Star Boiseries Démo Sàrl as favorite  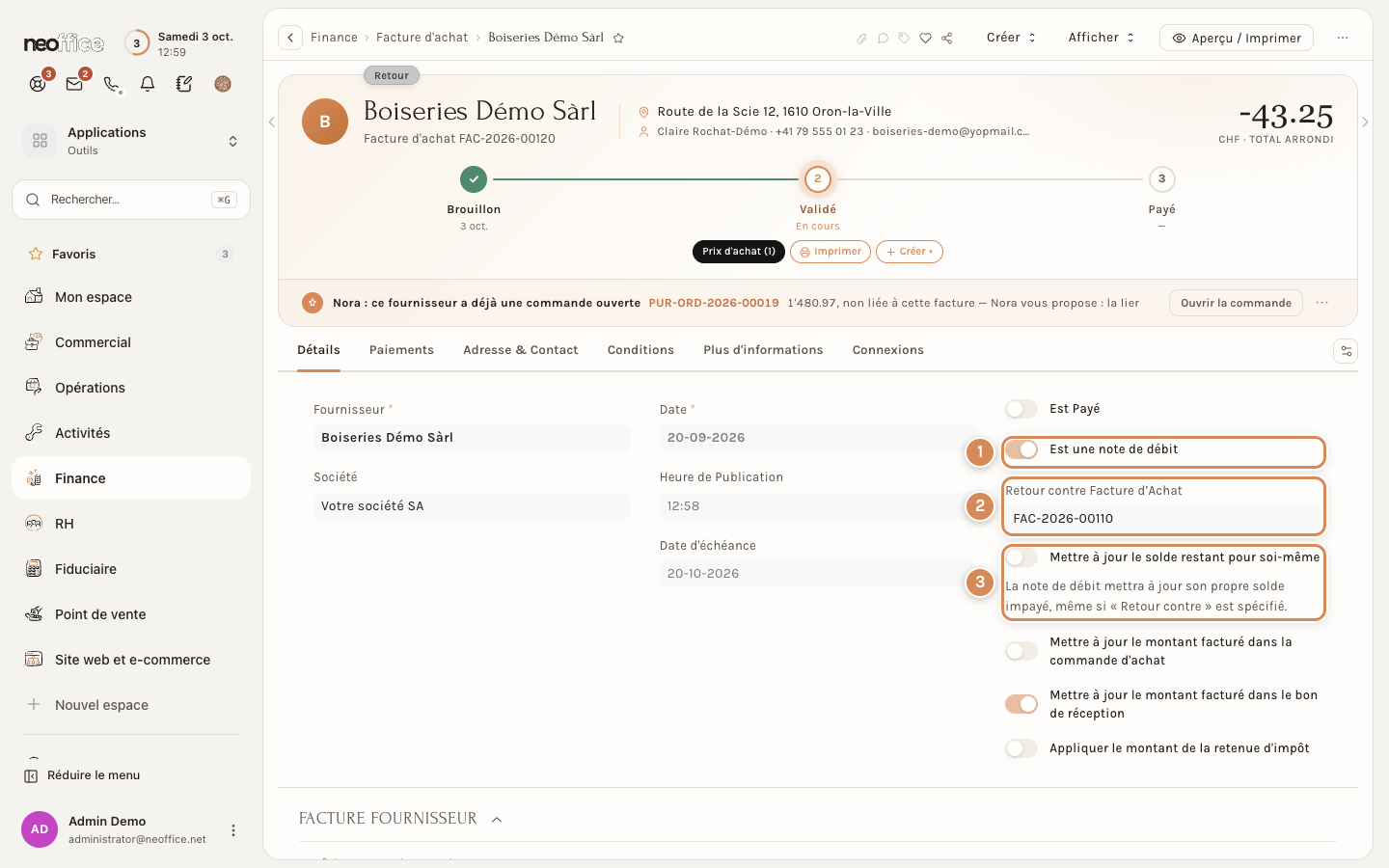(618, 38)
